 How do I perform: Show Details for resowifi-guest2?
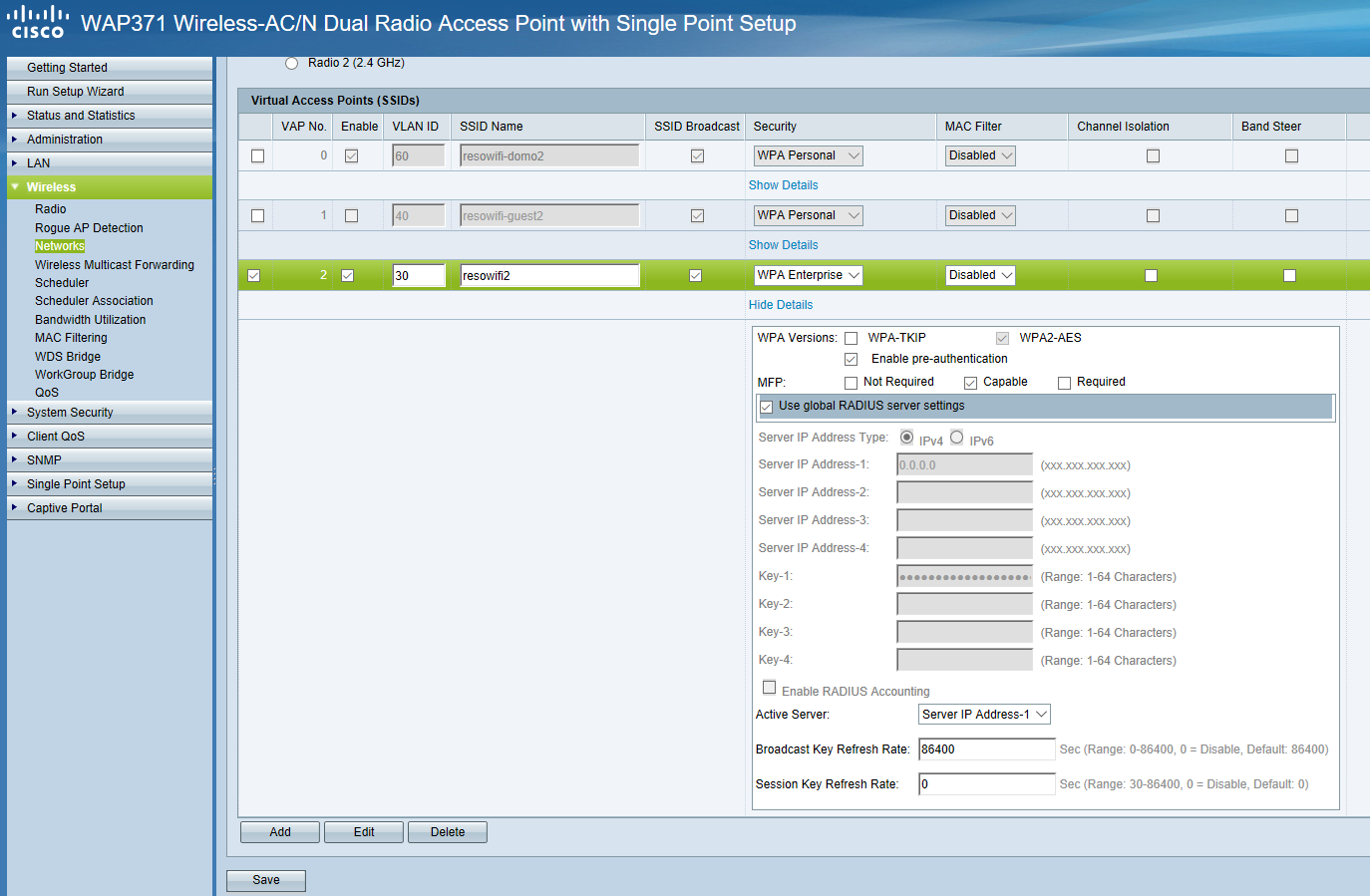coord(784,245)
